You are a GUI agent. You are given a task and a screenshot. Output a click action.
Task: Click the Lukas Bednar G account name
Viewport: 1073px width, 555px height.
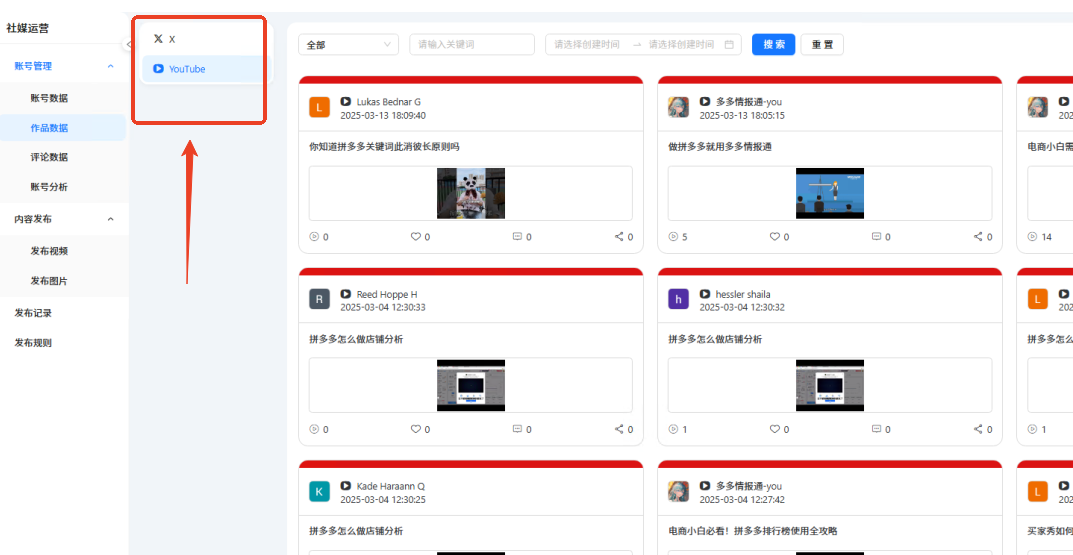[x=389, y=102]
